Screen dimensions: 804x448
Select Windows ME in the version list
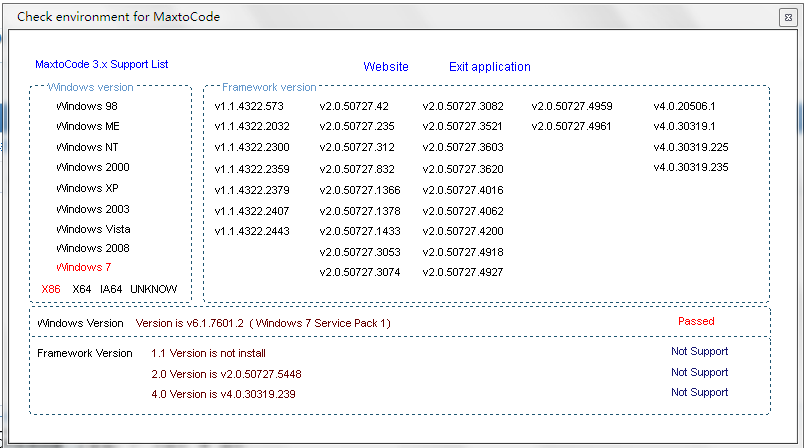88,126
